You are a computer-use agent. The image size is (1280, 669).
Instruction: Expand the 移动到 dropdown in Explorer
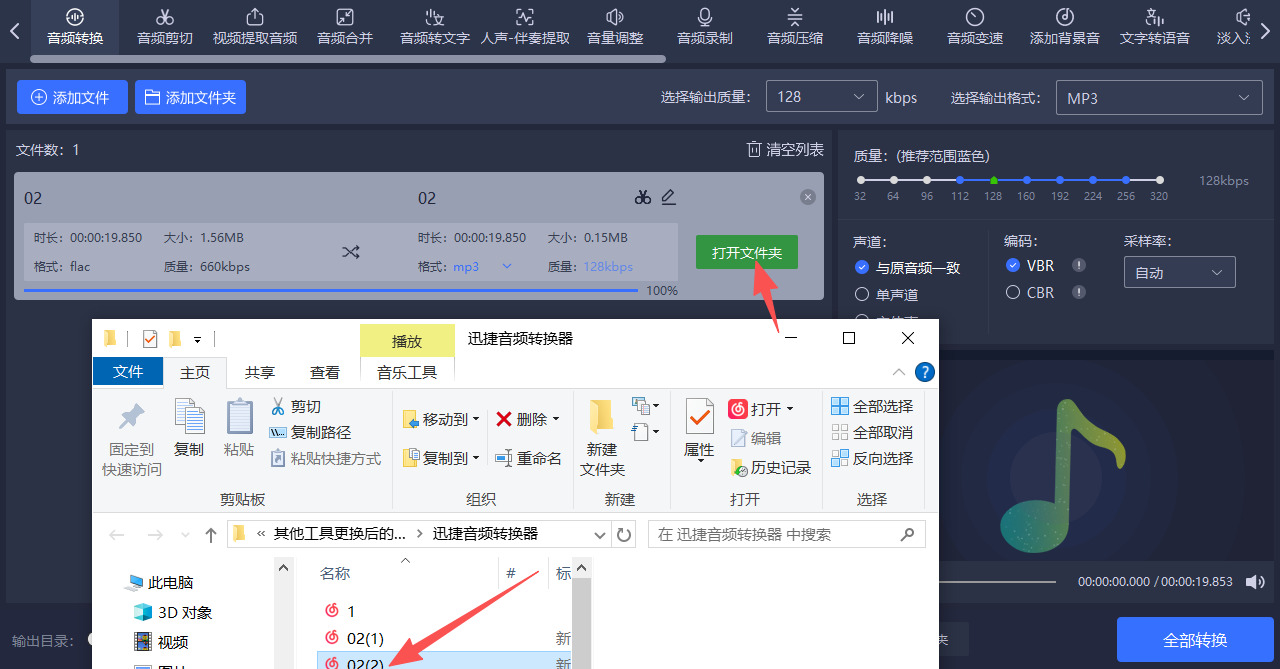click(476, 419)
